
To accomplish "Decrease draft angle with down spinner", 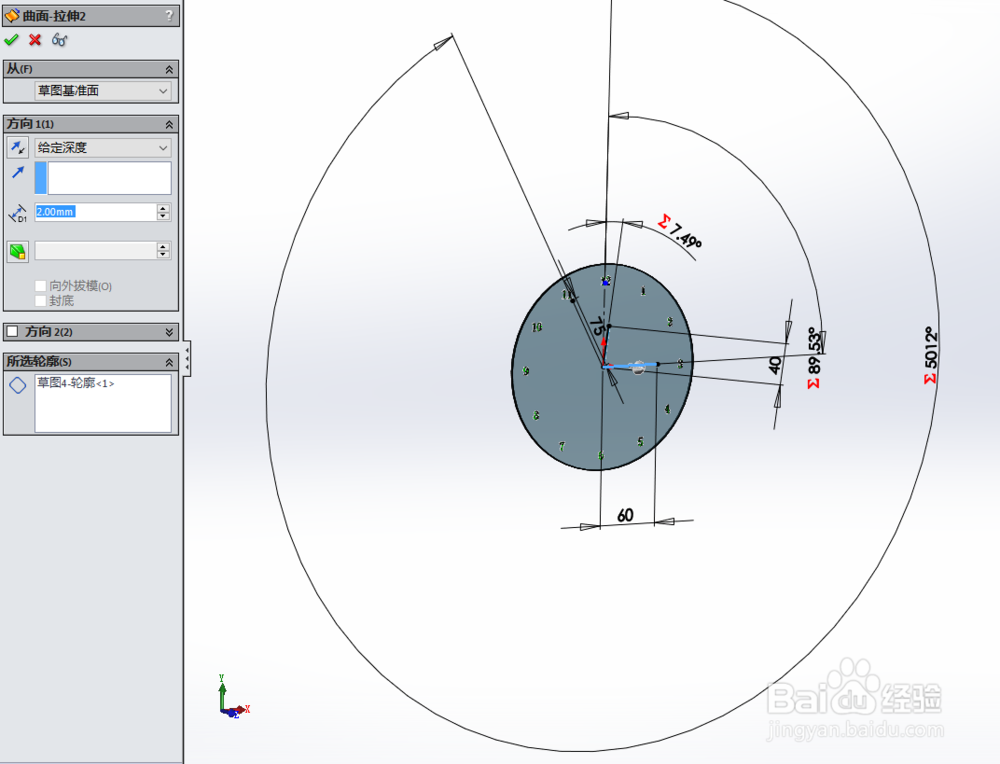I will (164, 255).
